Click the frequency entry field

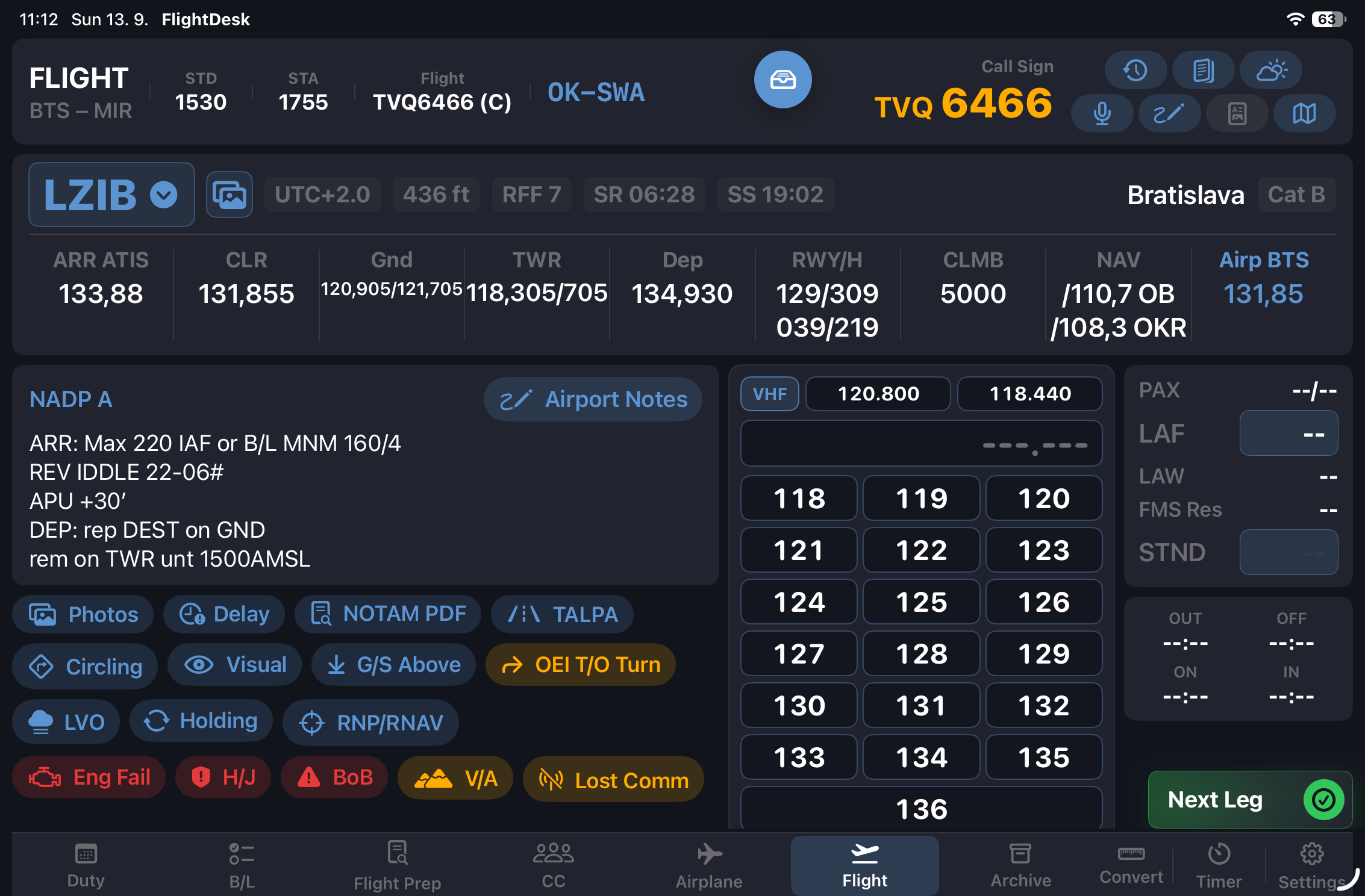point(921,443)
